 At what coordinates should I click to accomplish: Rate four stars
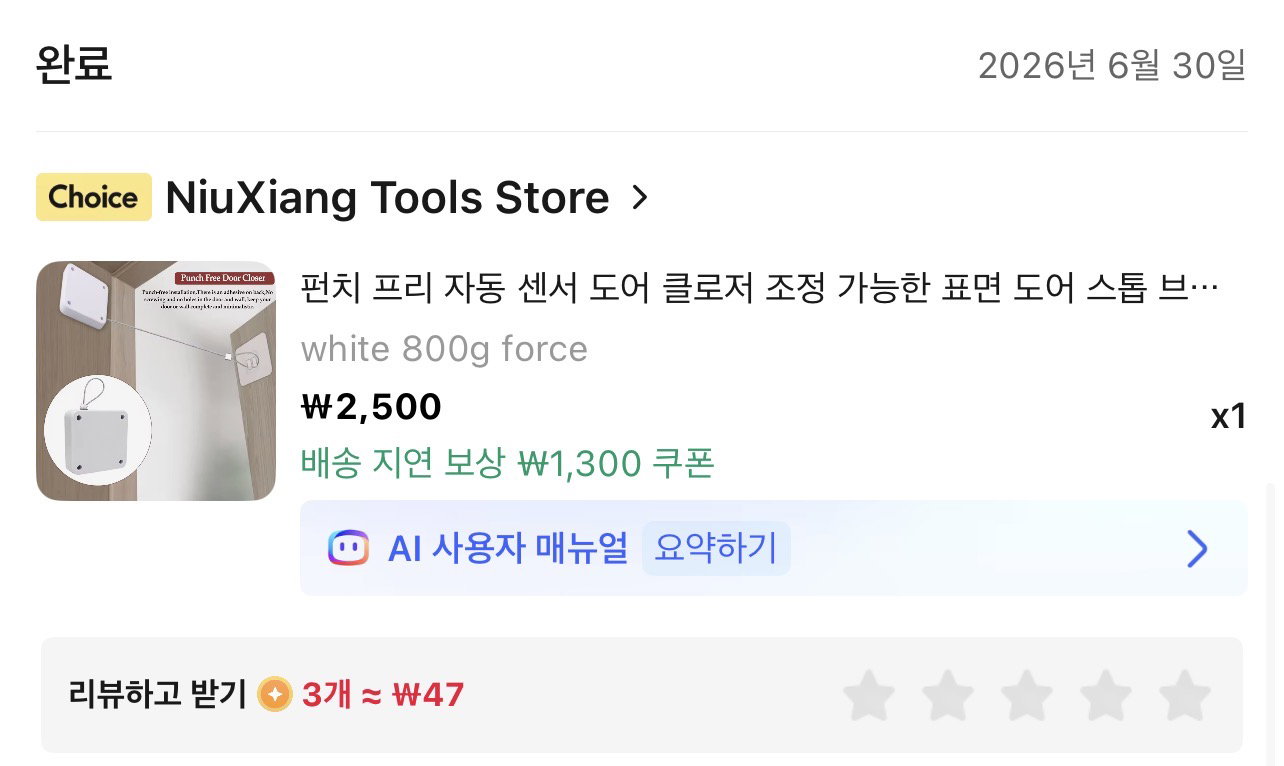1106,695
